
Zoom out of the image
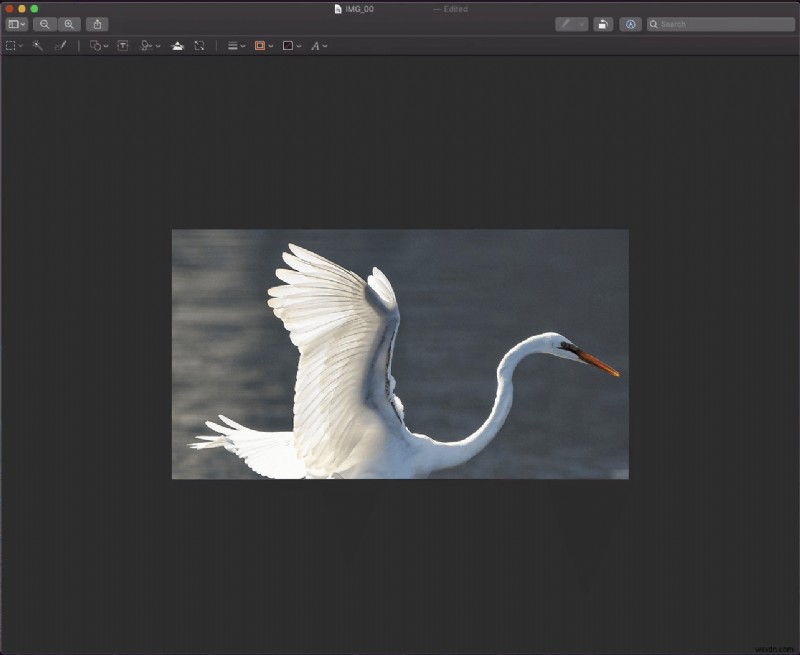[x=43, y=24]
